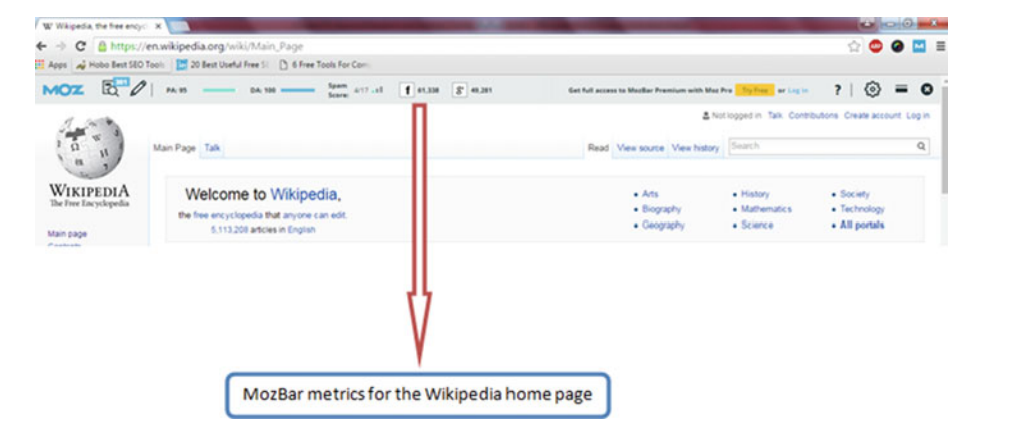Click the Wikipedia Log in link
The height and width of the screenshot is (442, 1018).
pos(918,116)
